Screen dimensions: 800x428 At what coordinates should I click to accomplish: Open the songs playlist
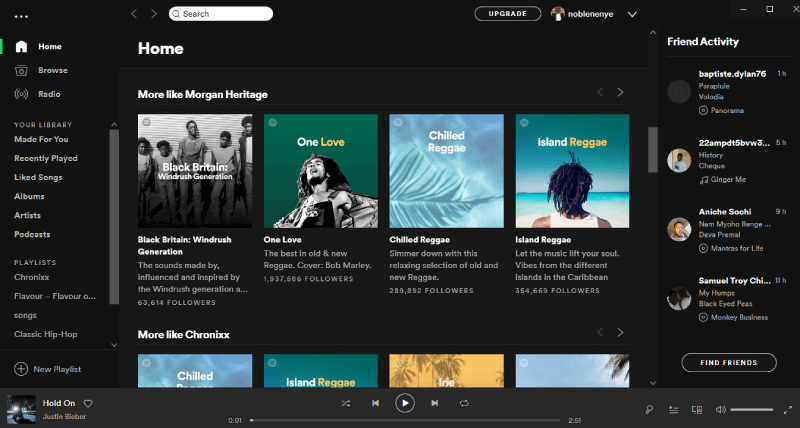26,315
